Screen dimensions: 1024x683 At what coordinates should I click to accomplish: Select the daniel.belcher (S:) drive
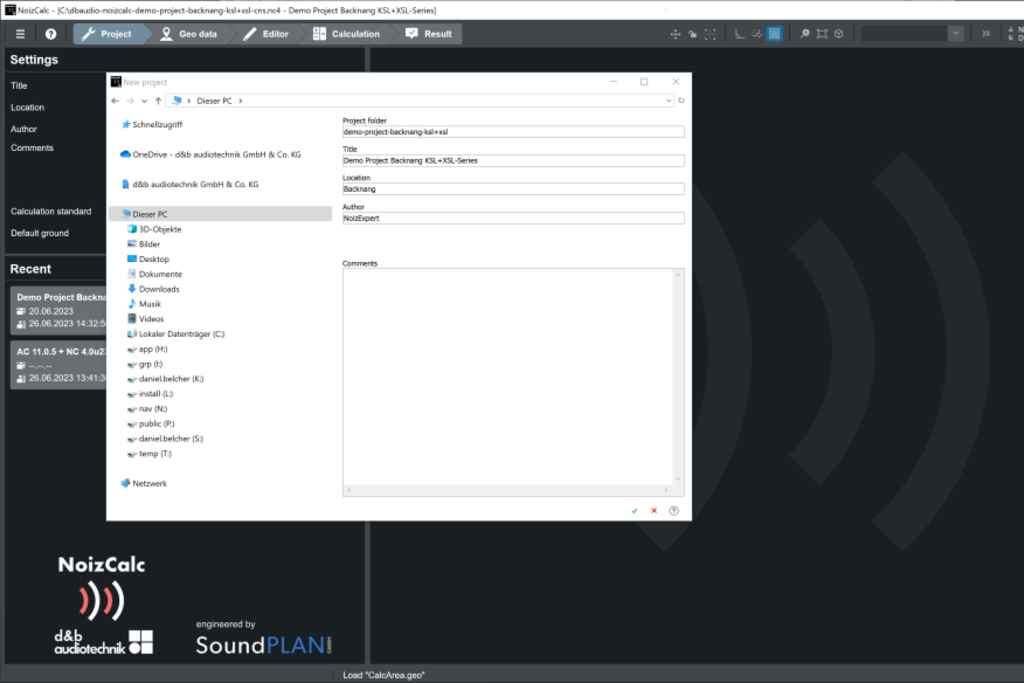[165, 439]
